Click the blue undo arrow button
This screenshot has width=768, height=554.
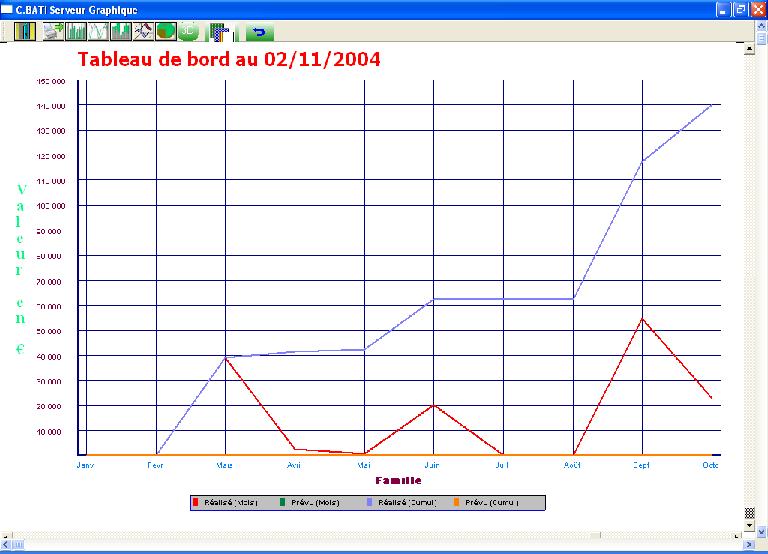pos(259,31)
